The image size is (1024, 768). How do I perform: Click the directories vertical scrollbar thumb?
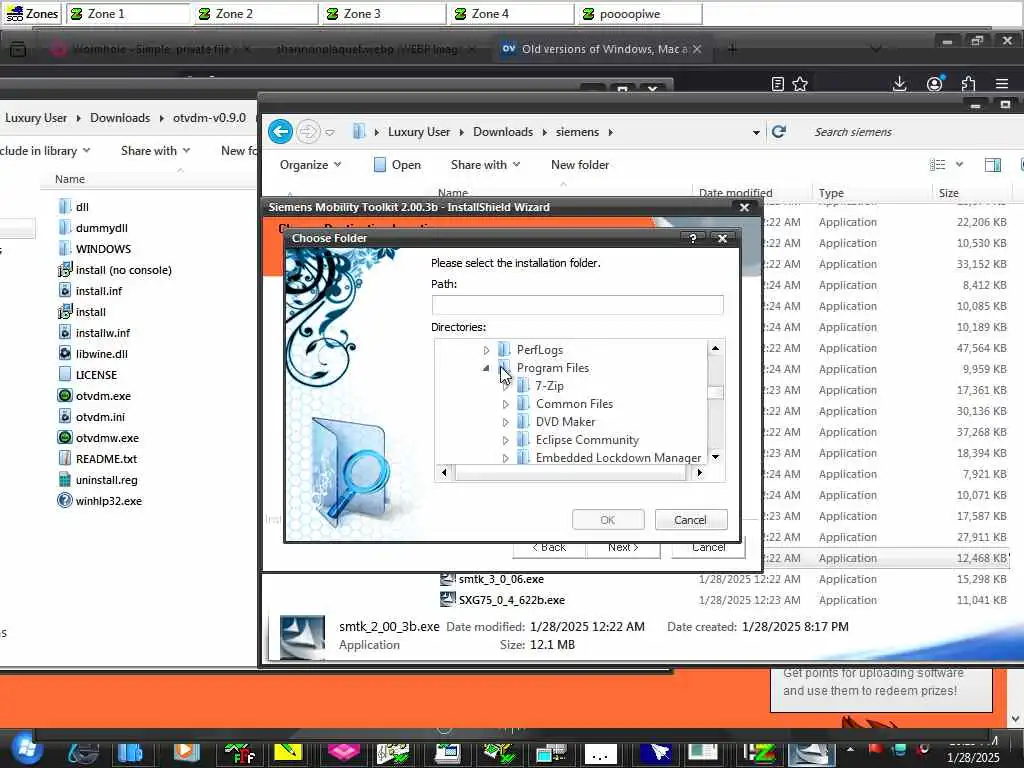click(x=716, y=392)
